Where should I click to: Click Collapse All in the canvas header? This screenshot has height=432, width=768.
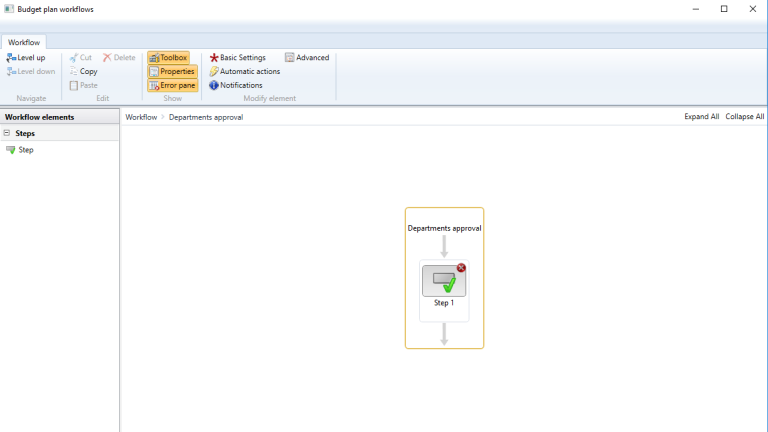(745, 117)
